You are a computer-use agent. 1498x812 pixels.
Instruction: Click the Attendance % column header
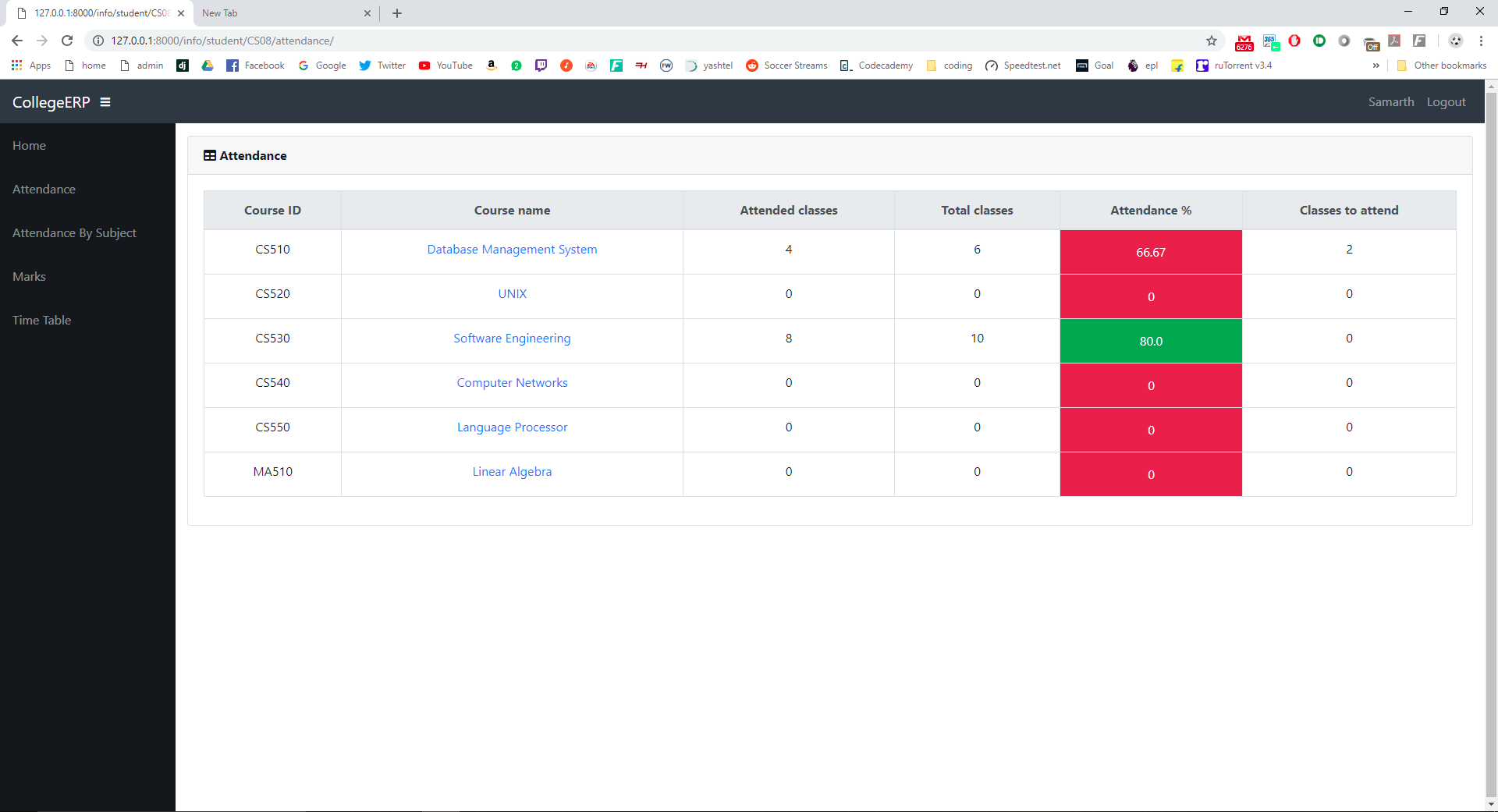coord(1151,211)
